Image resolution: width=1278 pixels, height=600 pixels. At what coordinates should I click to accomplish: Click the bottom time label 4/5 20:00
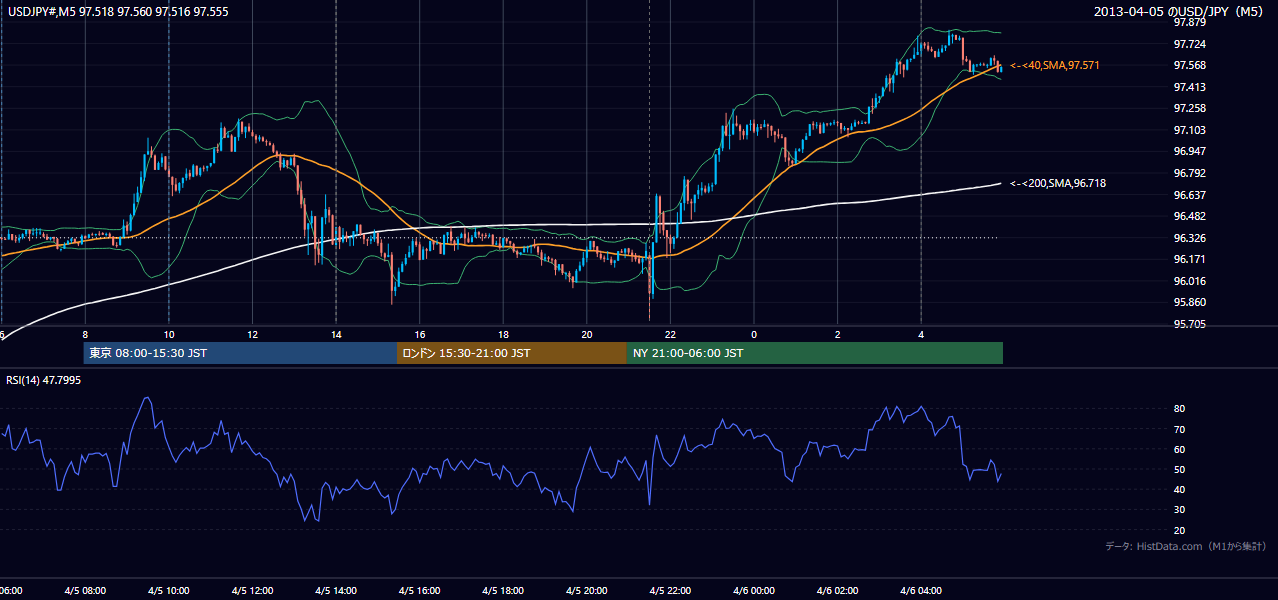tap(587, 591)
